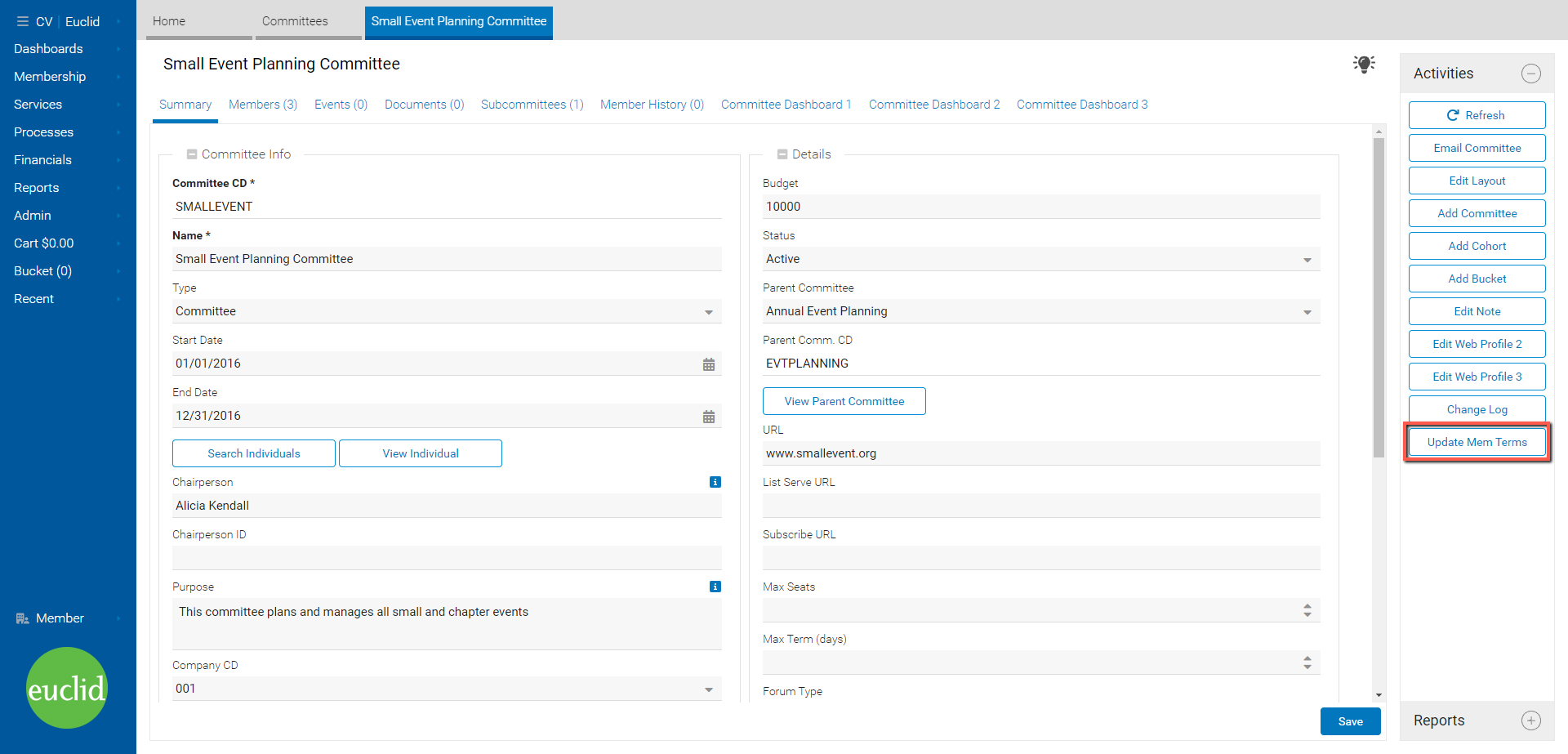The image size is (1568, 754).
Task: Click Add Bucket button
Action: coord(1477,279)
